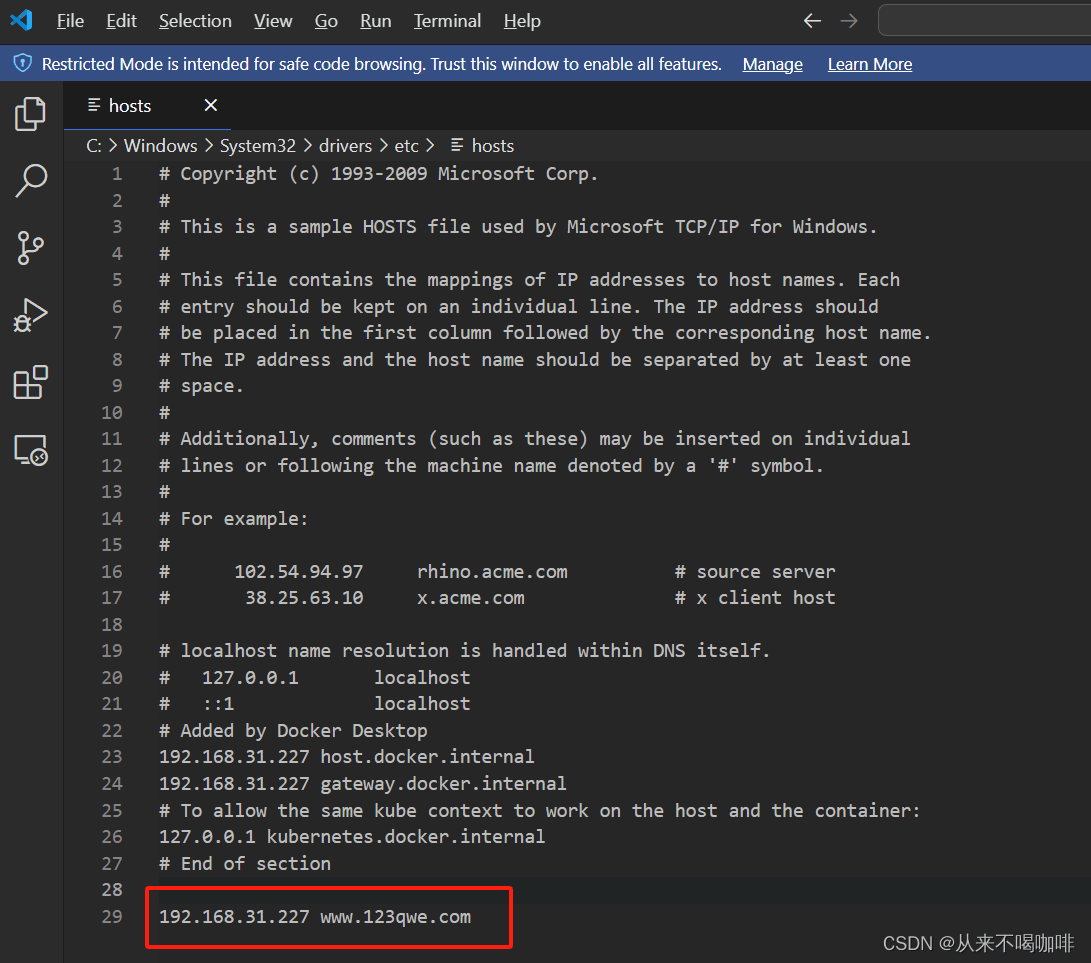Open the Terminal menu

[x=447, y=21]
